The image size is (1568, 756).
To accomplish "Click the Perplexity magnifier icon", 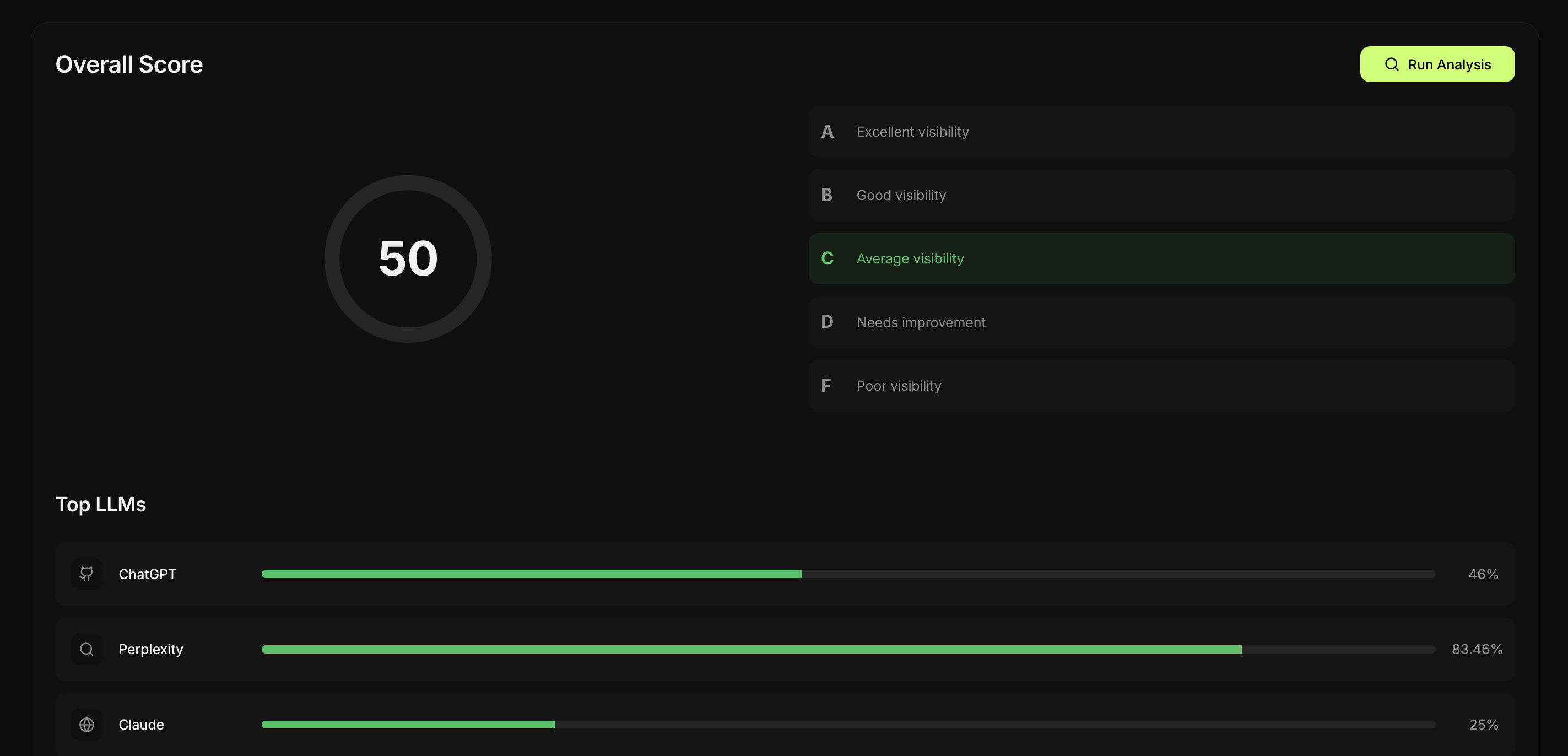I will 86,649.
